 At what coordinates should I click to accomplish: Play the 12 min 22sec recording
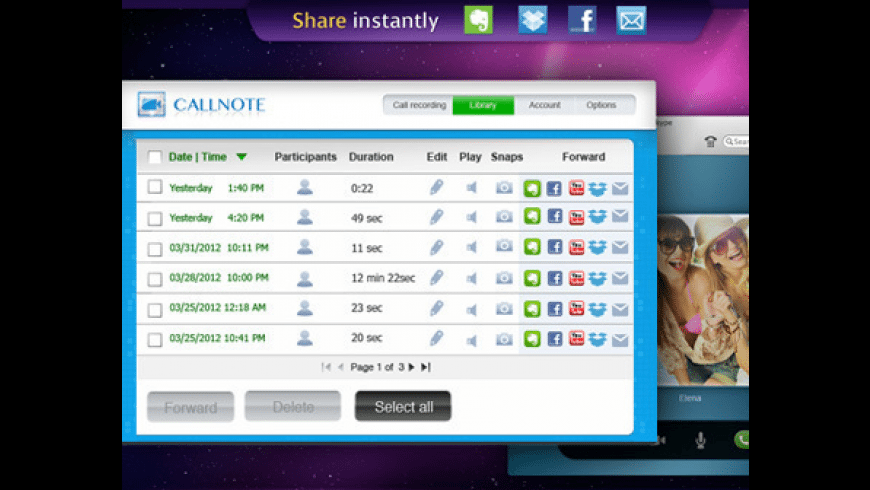tap(471, 278)
